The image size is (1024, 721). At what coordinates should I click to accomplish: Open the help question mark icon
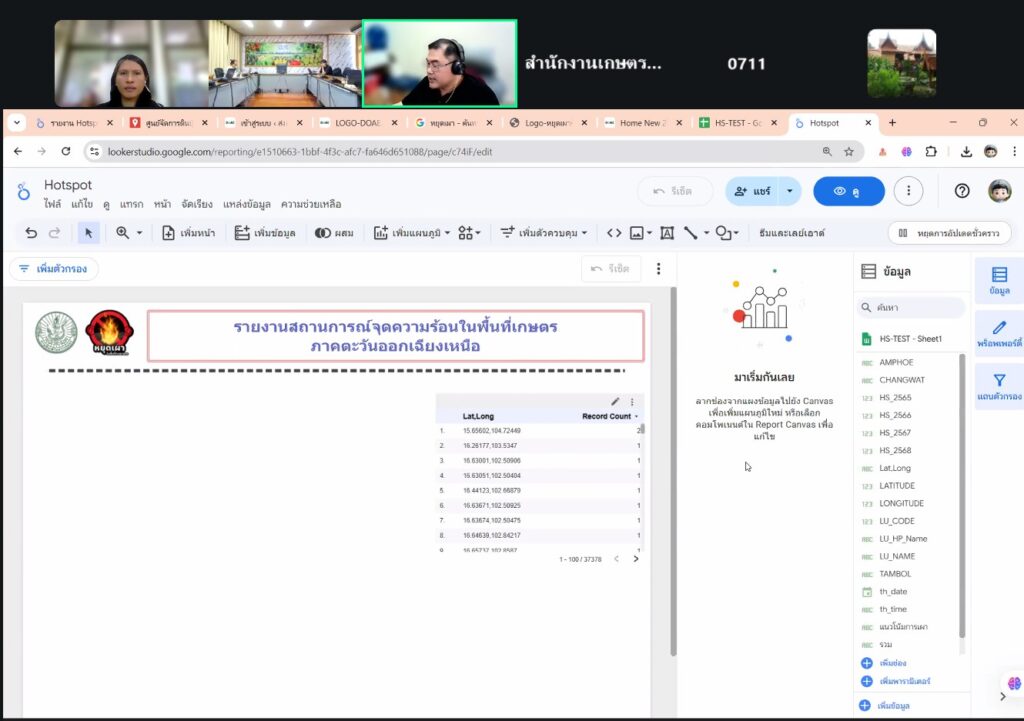[x=962, y=191]
